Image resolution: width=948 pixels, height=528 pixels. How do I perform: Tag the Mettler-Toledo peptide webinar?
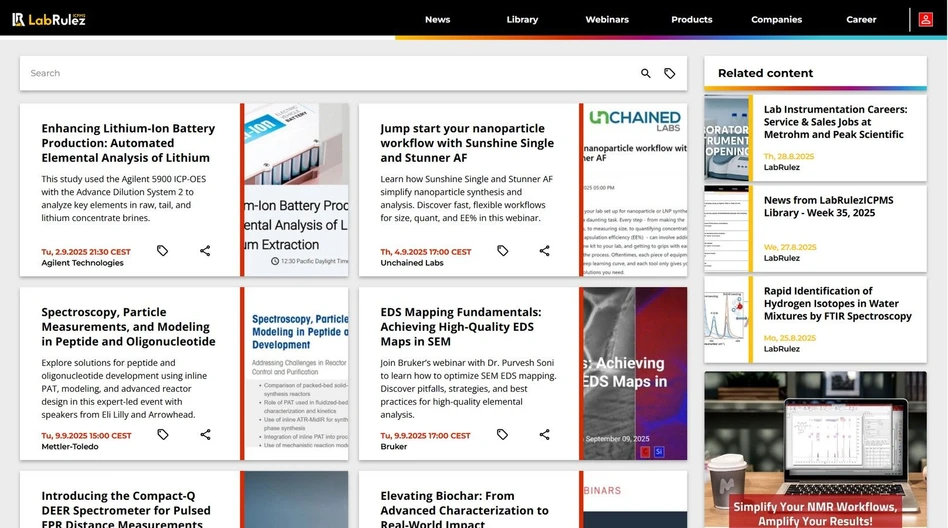(x=163, y=435)
